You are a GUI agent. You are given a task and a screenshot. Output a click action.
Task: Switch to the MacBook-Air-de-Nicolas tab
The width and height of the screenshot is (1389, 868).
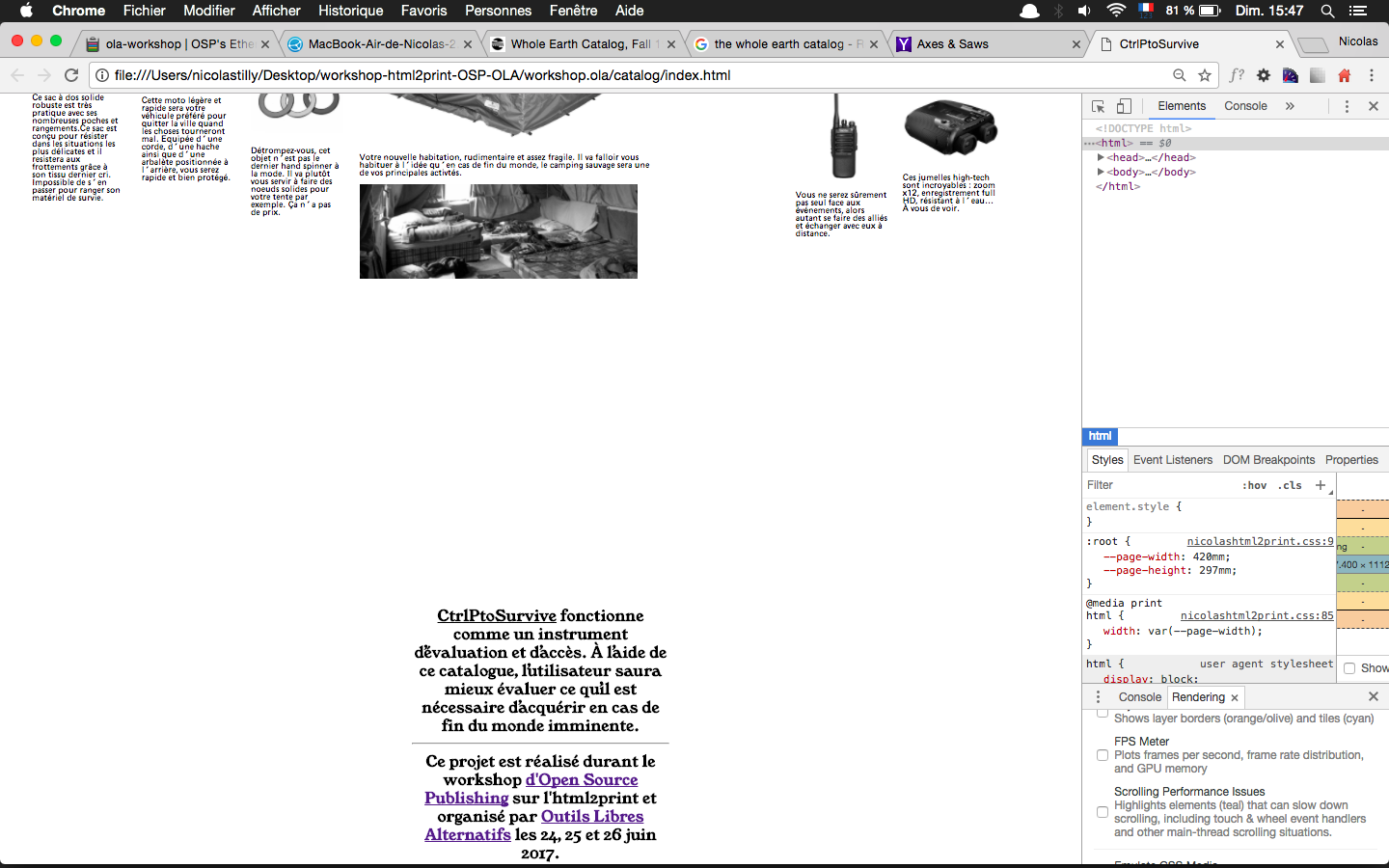pyautogui.click(x=380, y=43)
